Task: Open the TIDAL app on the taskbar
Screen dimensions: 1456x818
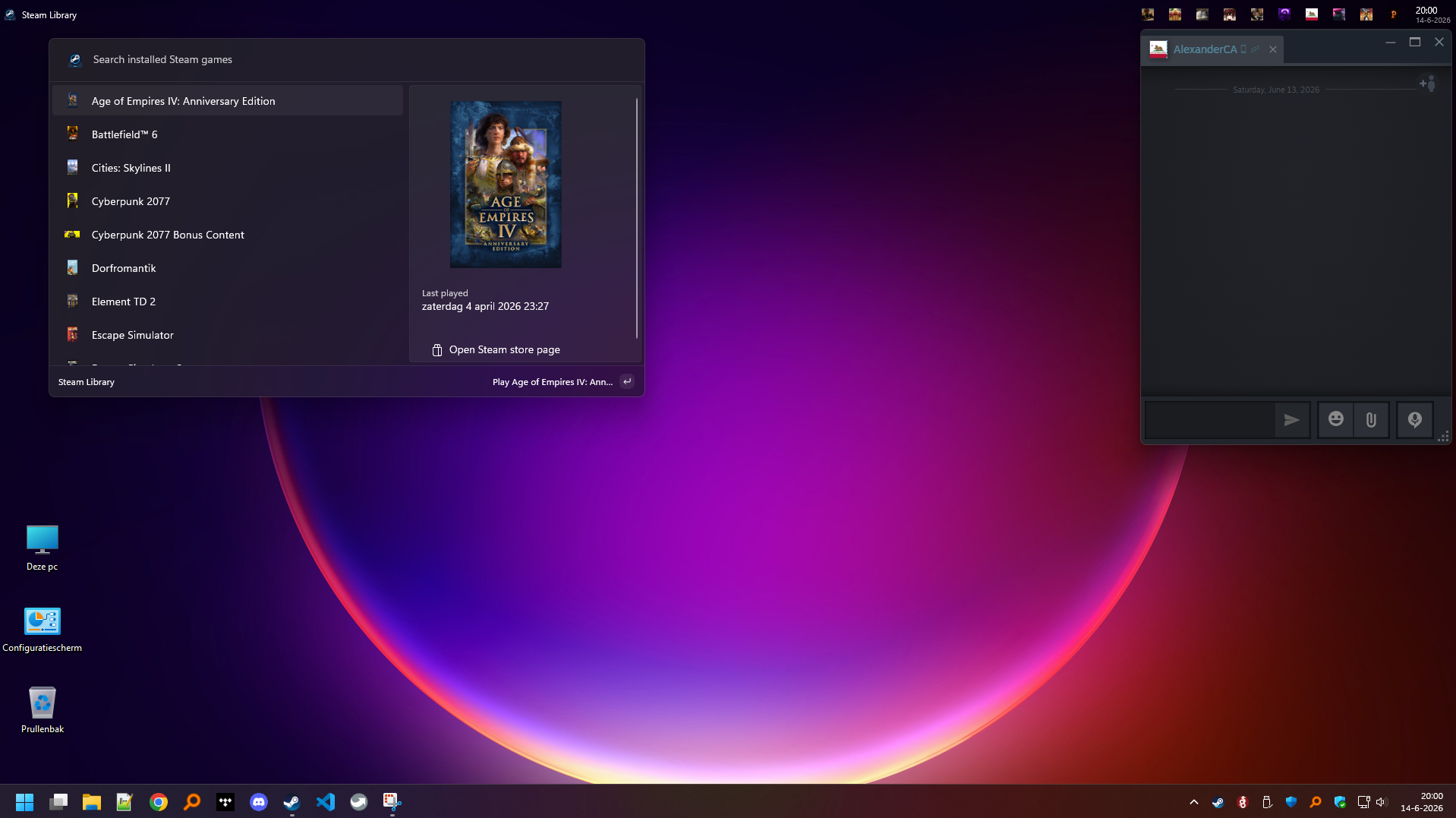Action: [x=225, y=802]
